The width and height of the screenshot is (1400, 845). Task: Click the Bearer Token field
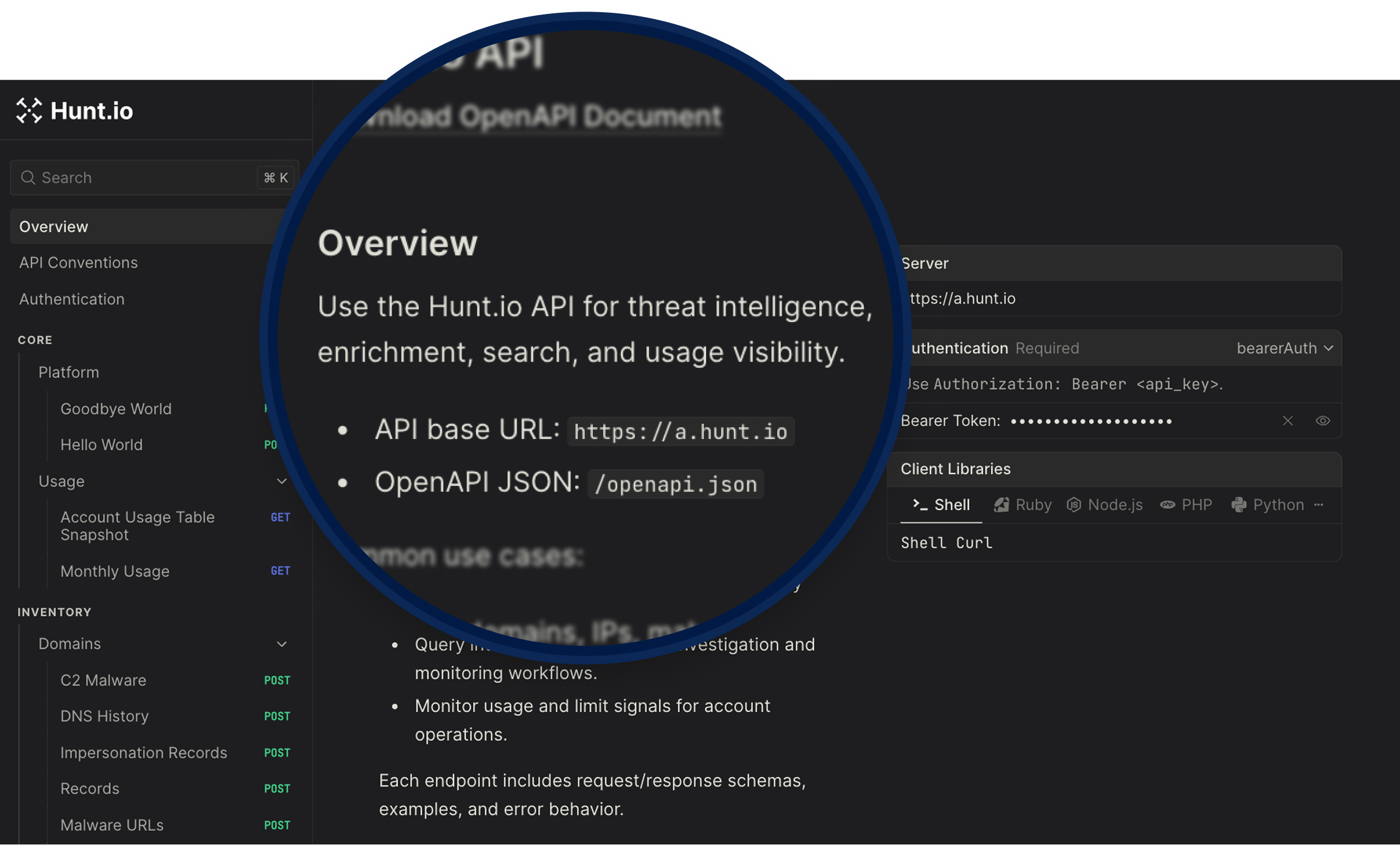(x=1091, y=421)
